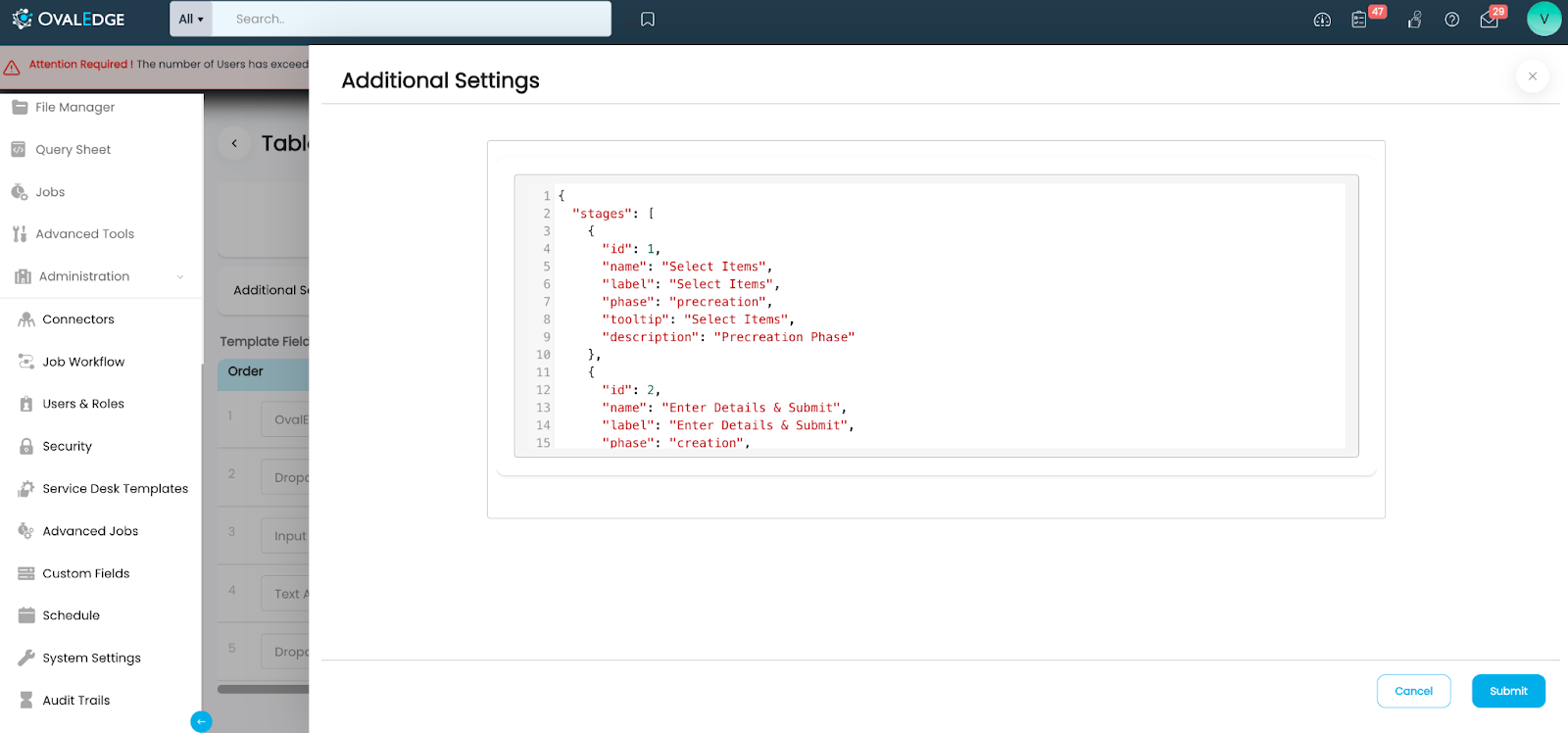The height and width of the screenshot is (733, 1568).
Task: Open Security page
Action: click(67, 446)
